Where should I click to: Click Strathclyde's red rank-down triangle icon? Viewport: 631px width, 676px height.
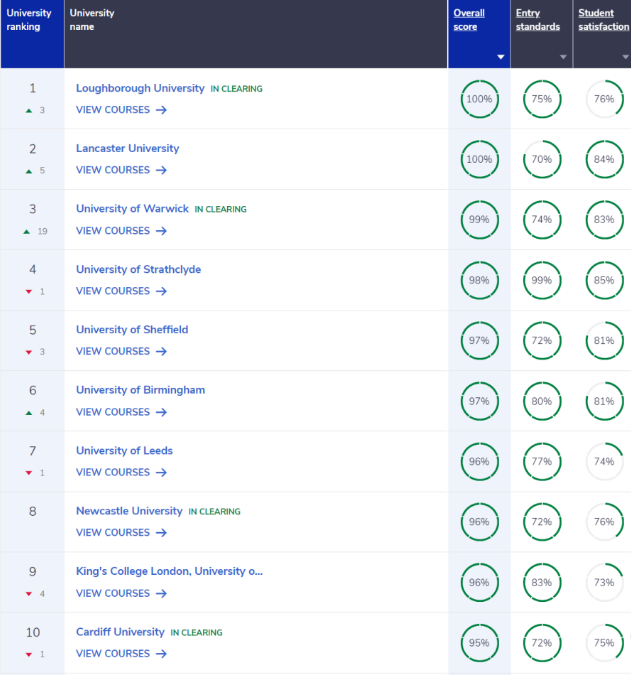(x=27, y=291)
